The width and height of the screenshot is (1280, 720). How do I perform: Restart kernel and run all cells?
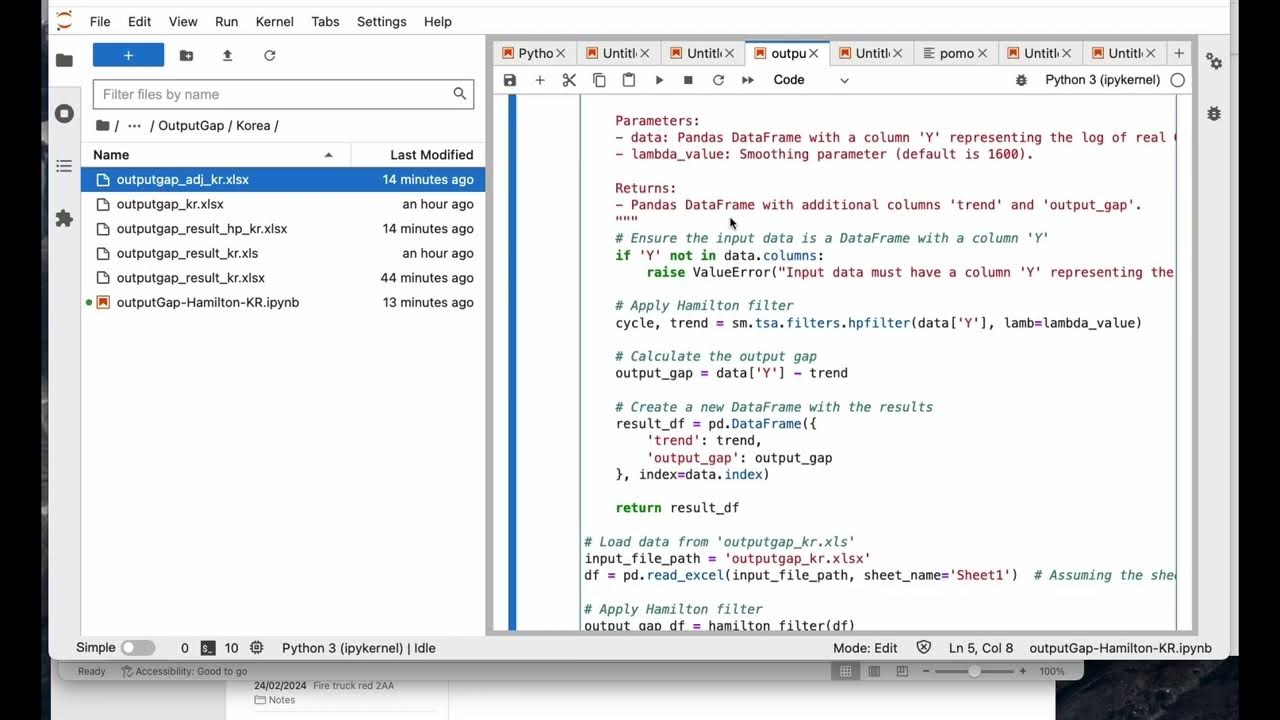coord(747,80)
